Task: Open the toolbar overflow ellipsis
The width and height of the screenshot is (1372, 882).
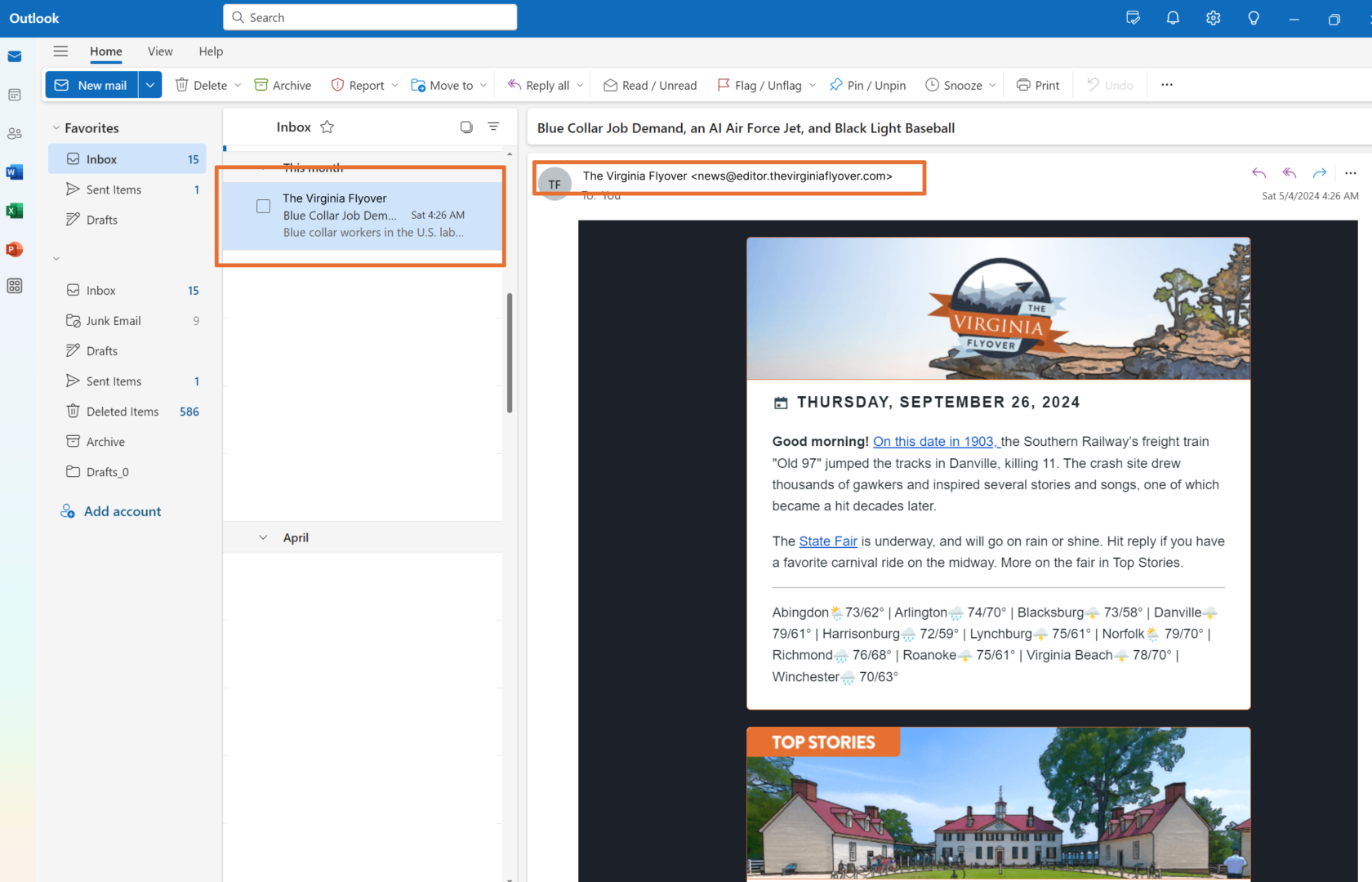Action: (1167, 85)
